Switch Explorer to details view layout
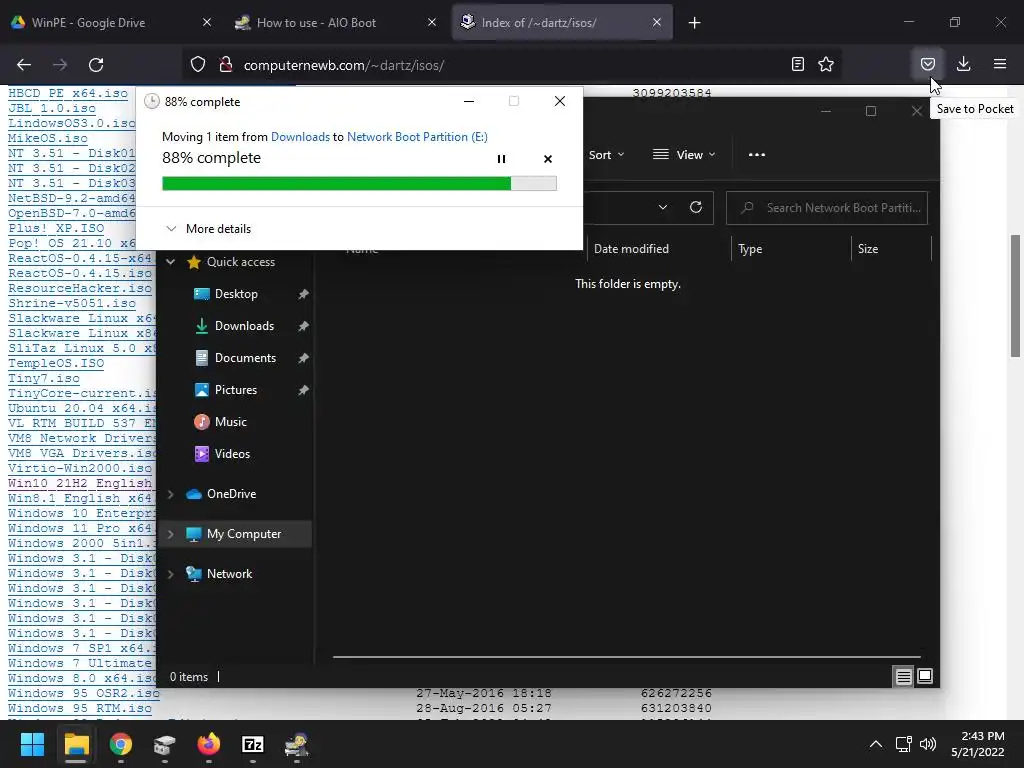 pos(903,677)
